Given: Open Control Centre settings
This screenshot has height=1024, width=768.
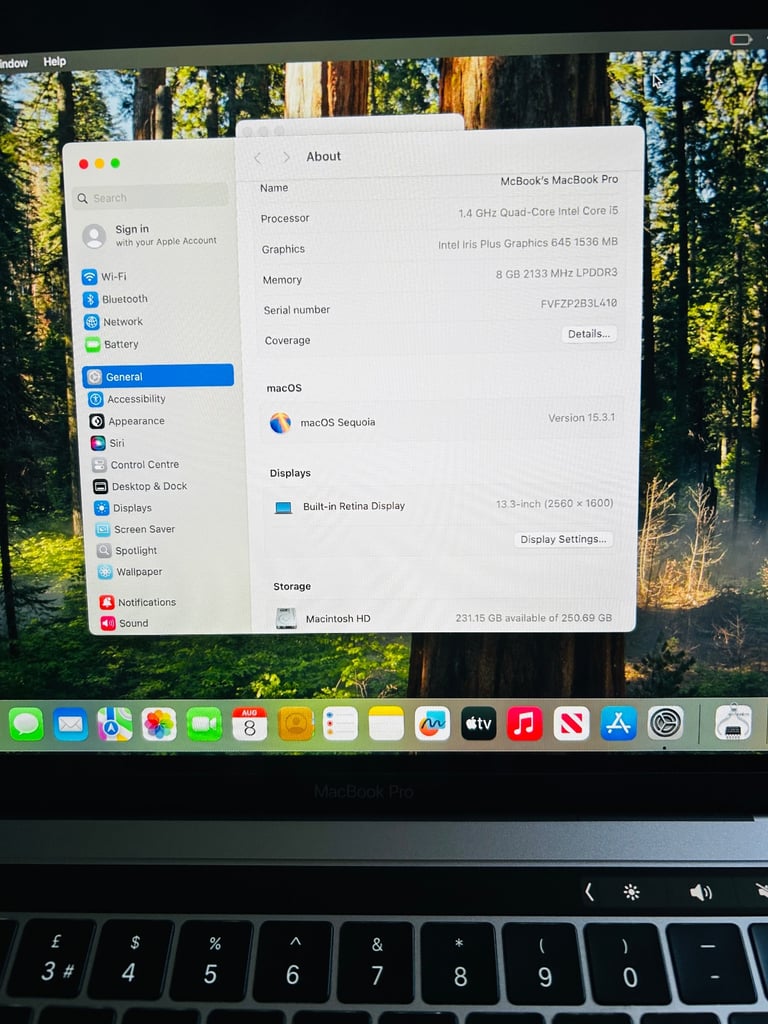Looking at the screenshot, I should pos(135,465).
